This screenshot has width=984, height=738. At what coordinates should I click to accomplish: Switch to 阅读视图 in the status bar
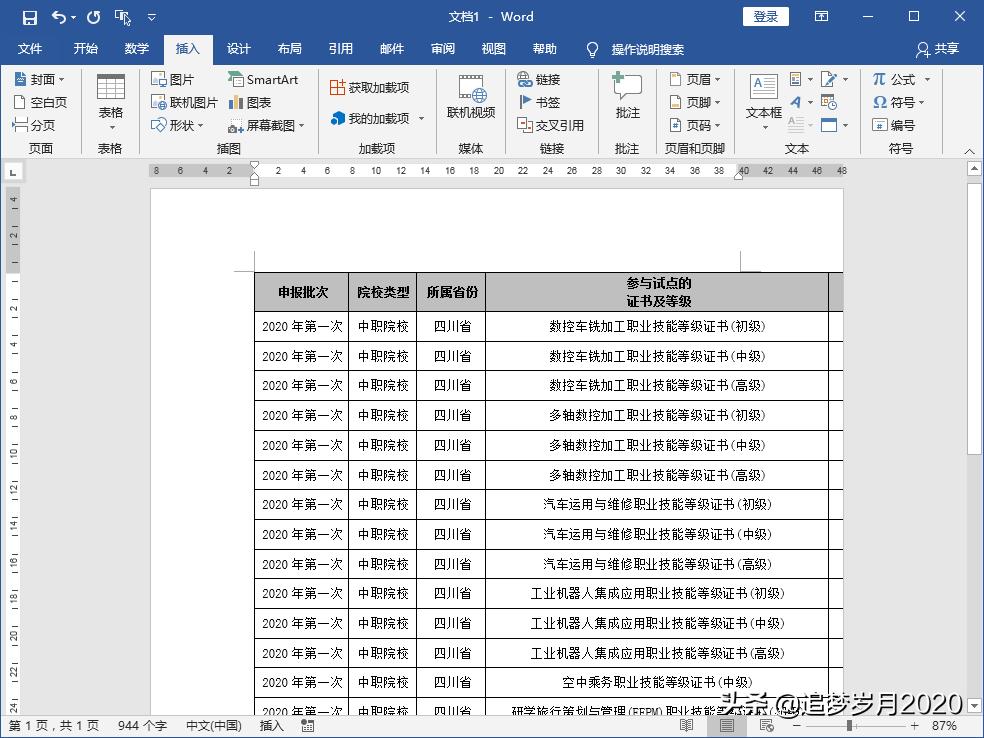coord(687,726)
